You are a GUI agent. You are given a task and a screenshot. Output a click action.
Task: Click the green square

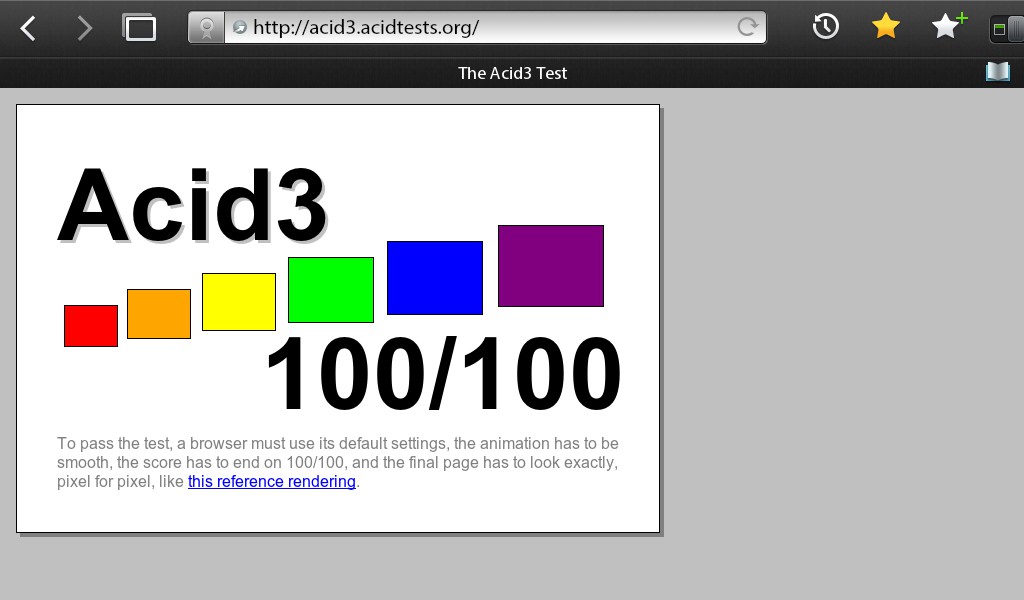tap(331, 290)
